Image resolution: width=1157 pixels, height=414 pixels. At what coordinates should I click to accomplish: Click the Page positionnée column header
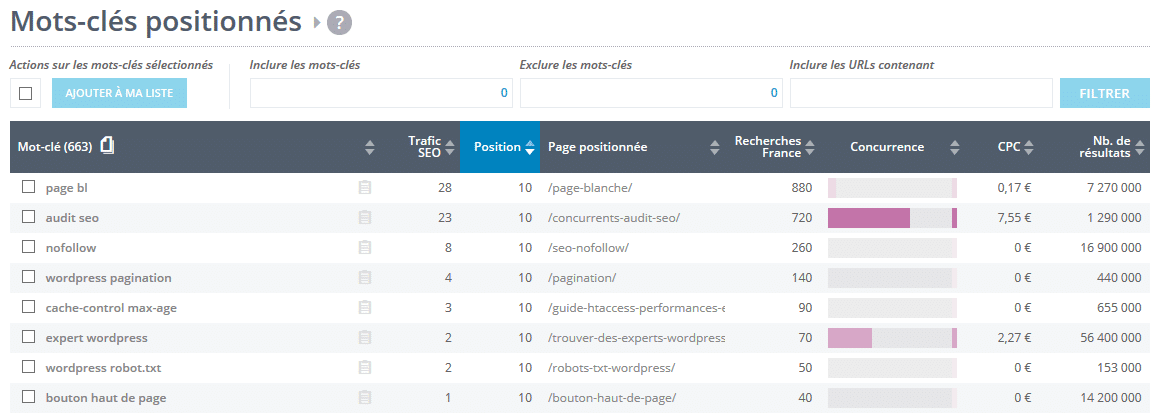point(598,147)
